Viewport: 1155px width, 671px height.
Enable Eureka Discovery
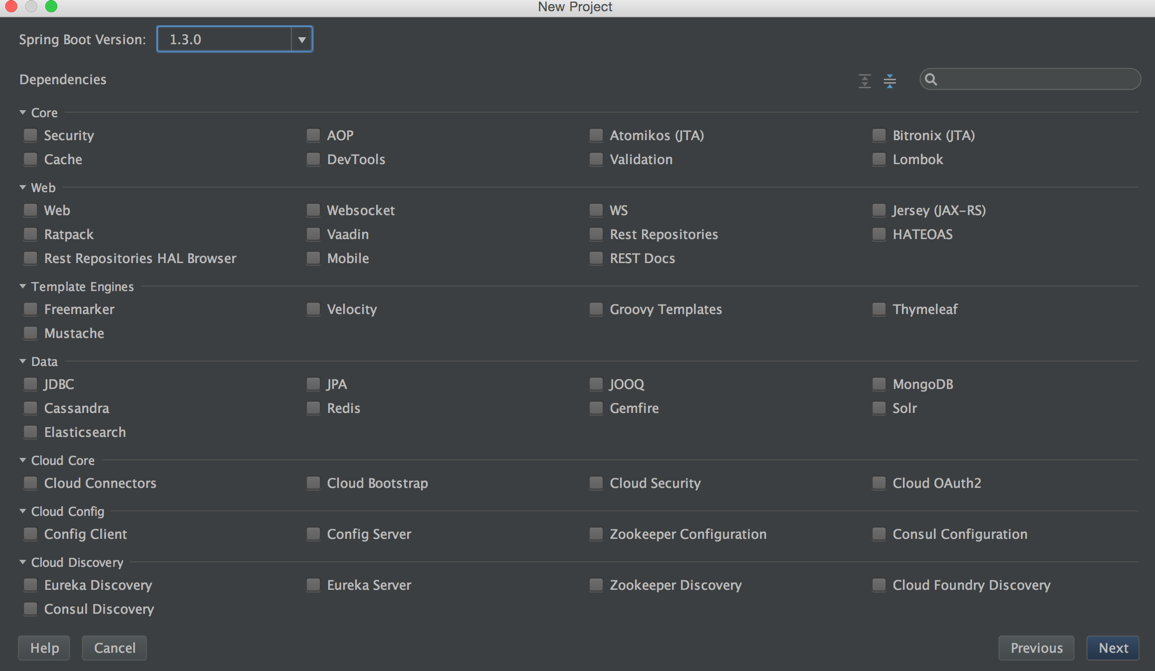tap(29, 585)
